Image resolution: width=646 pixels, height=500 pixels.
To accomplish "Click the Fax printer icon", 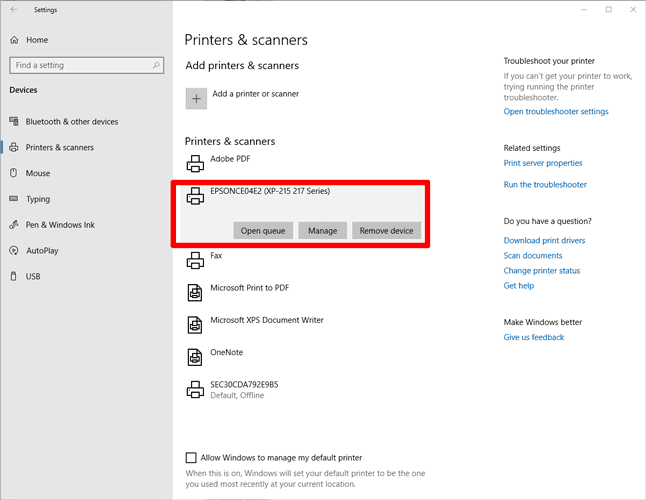I will tap(195, 260).
